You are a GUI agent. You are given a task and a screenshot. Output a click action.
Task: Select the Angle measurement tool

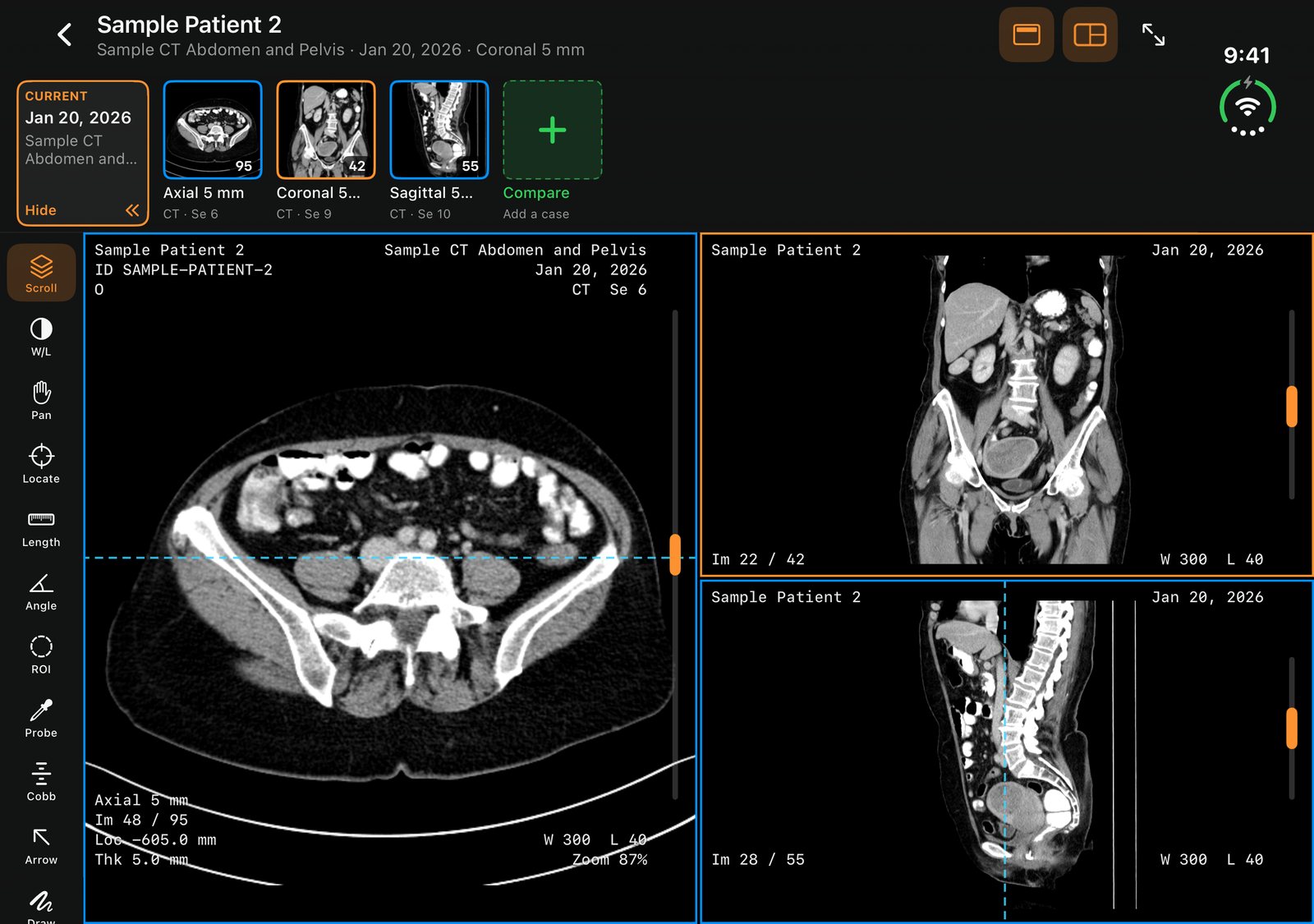click(x=41, y=591)
